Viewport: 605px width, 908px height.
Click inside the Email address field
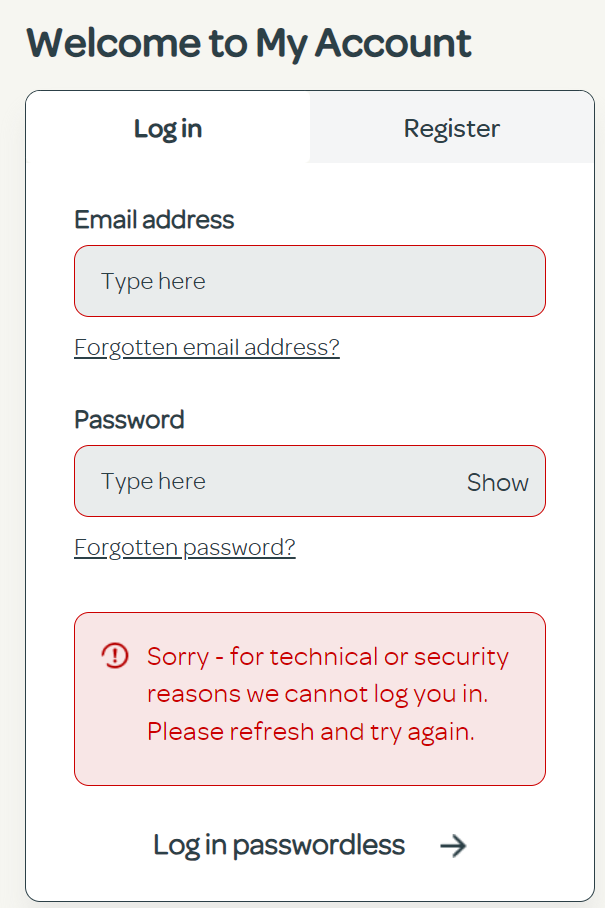310,281
